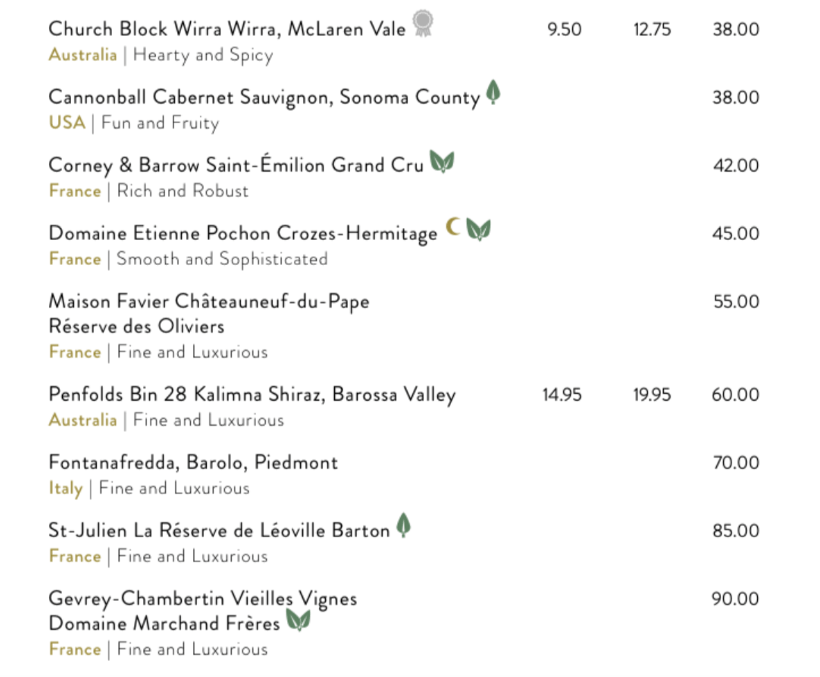Click the USA country label under Cannonball
Screen dimensions: 820x677
coord(67,123)
